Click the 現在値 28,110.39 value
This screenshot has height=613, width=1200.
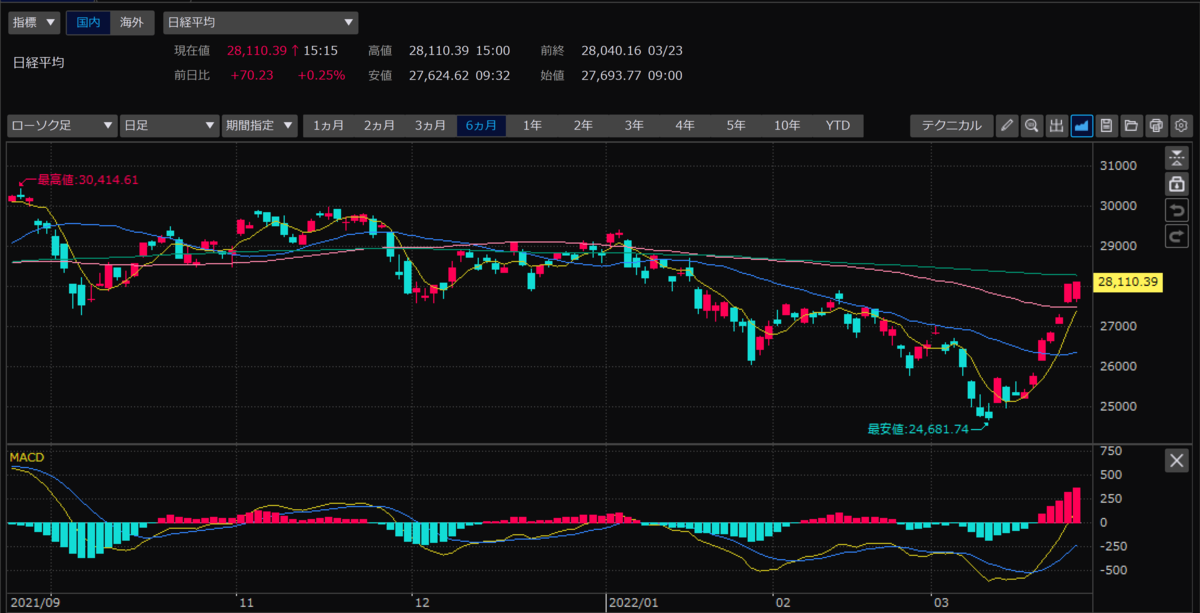click(x=257, y=50)
